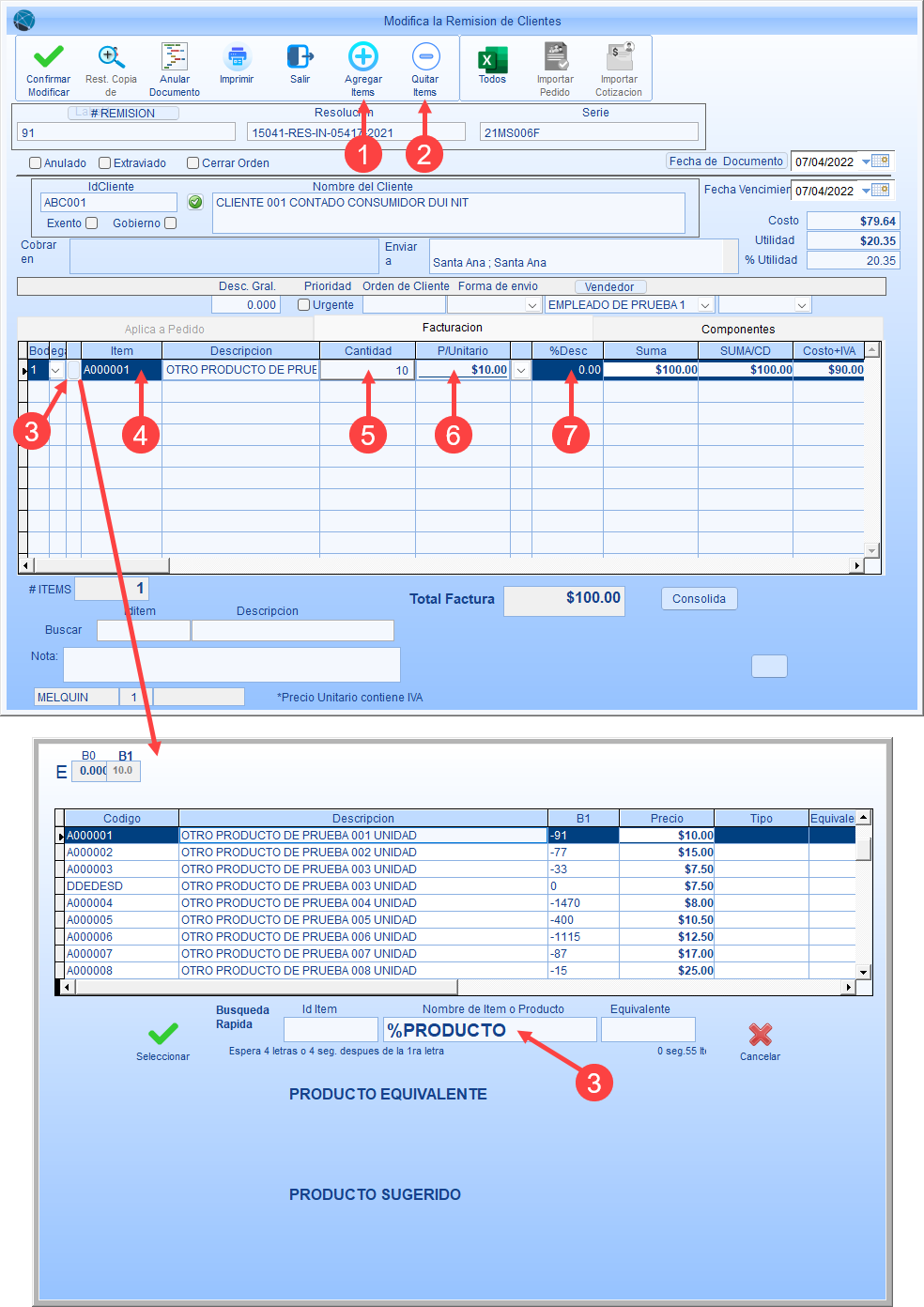The width and height of the screenshot is (924, 1307).
Task: Click the Todos Excel icon
Action: click(x=492, y=59)
